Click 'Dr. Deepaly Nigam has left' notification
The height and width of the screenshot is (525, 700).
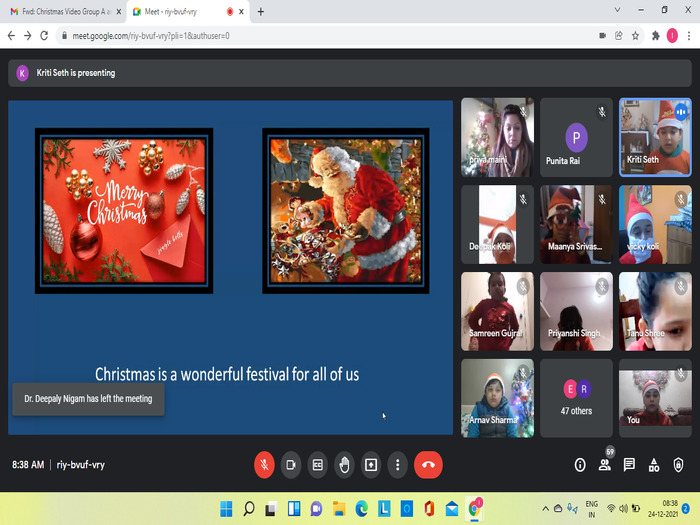(x=88, y=399)
